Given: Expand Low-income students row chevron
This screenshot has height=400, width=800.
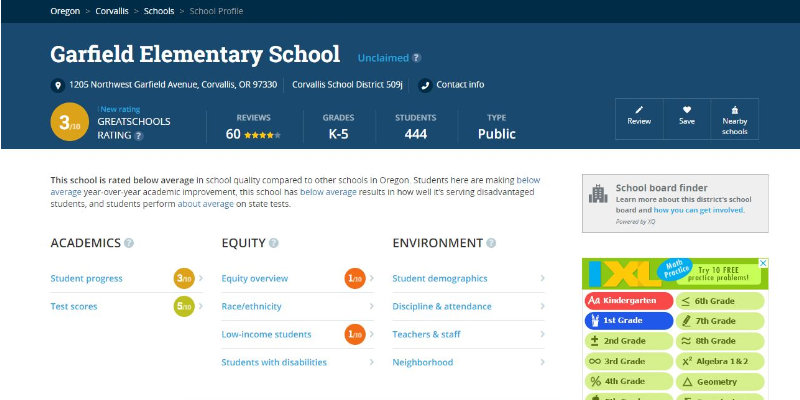Looking at the screenshot, I should (x=371, y=335).
